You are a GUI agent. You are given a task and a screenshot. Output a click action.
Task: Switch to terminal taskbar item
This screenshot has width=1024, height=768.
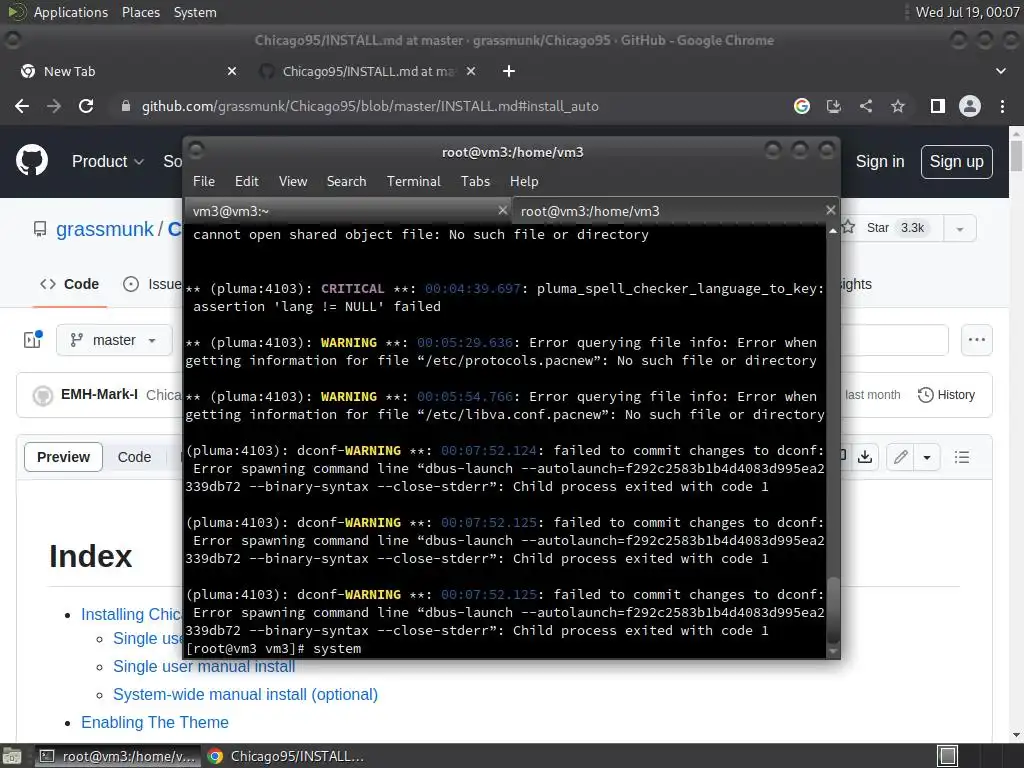click(x=116, y=756)
